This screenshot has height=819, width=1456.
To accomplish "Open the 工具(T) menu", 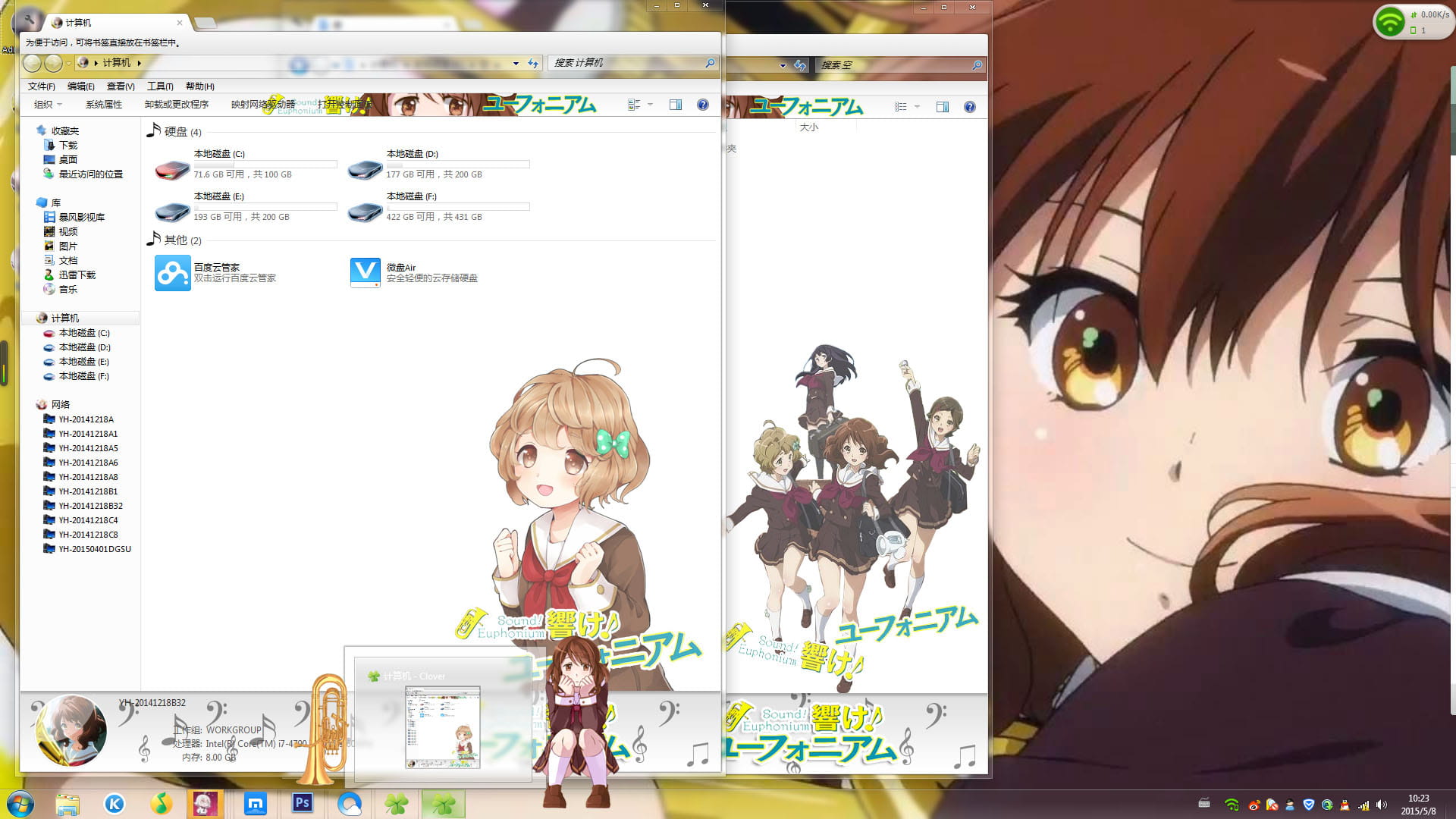I will click(x=159, y=86).
